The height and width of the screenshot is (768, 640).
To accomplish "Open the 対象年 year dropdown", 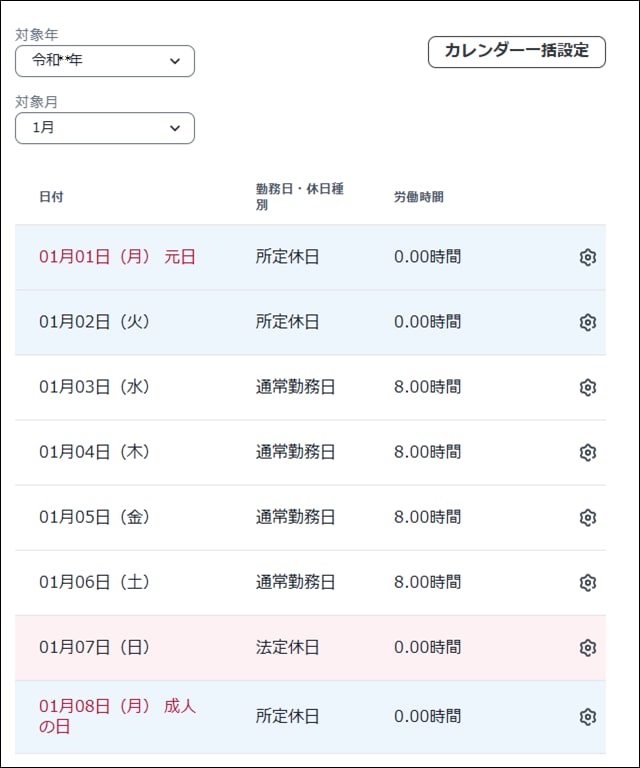I will coord(105,61).
